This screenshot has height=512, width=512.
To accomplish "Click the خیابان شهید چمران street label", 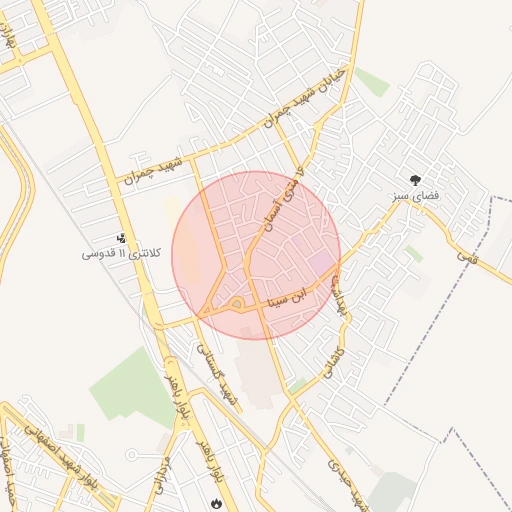I will click(x=304, y=98).
